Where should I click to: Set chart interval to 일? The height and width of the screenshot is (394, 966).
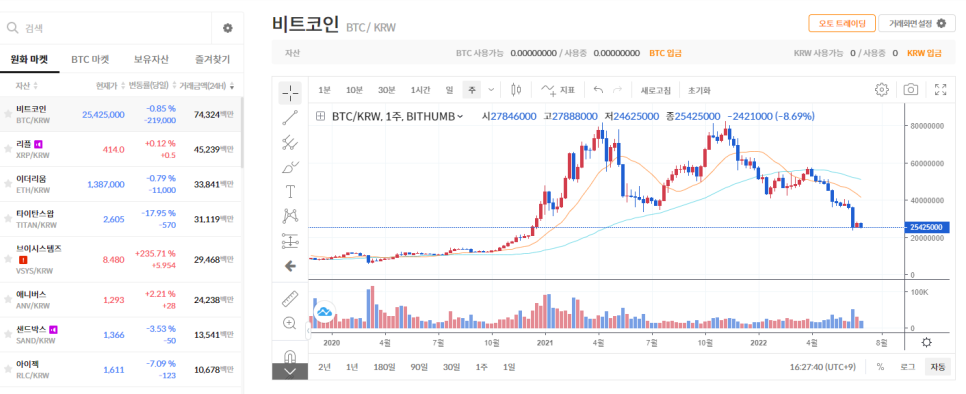pos(450,90)
